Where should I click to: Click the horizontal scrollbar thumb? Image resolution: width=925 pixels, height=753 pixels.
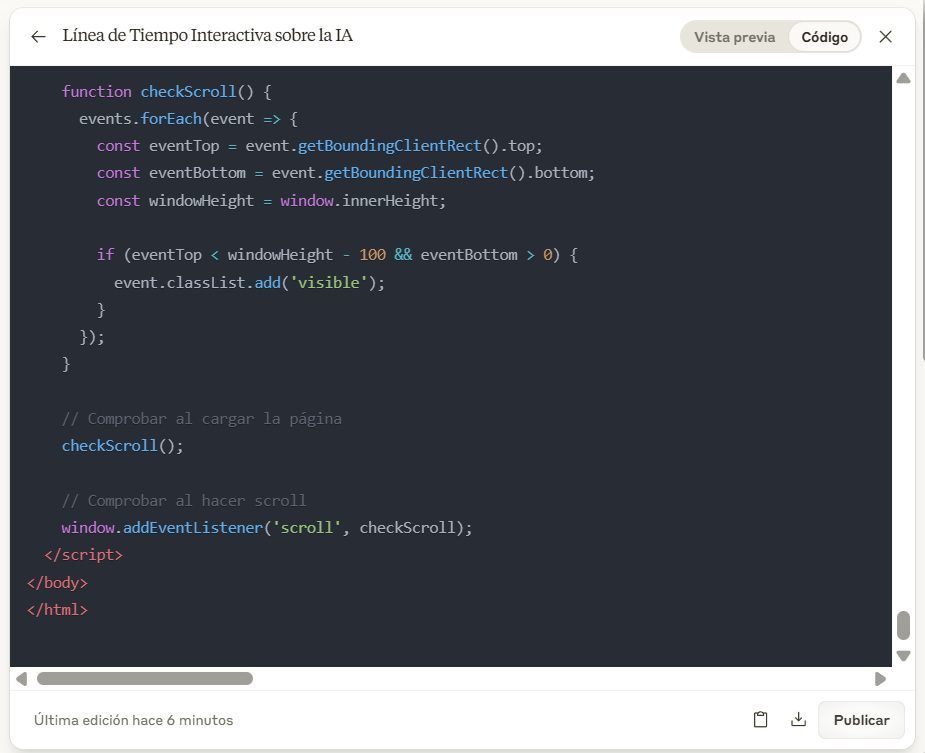click(145, 679)
